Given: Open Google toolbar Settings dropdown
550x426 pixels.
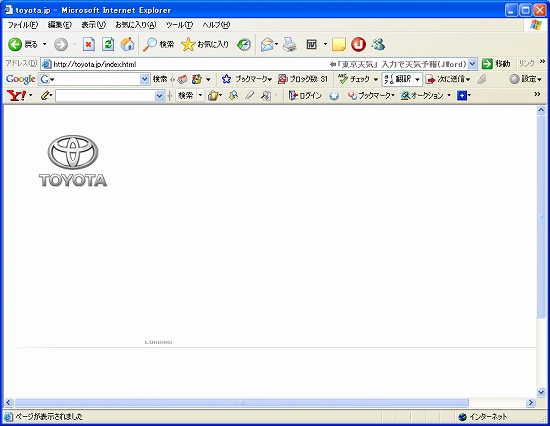Looking at the screenshot, I should pos(539,79).
